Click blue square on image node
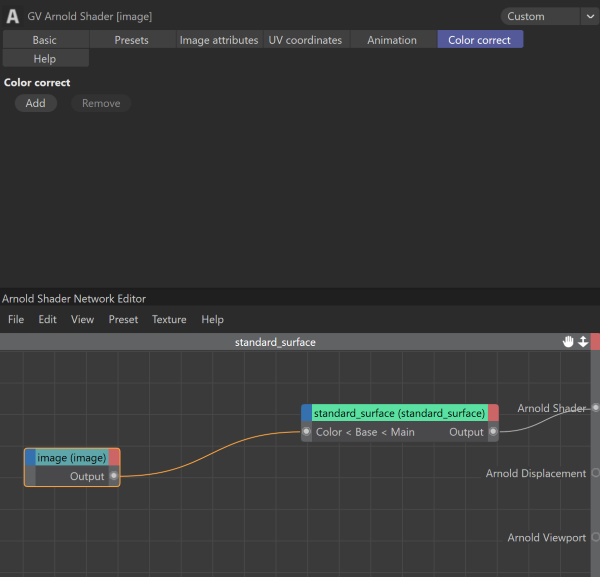Image resolution: width=600 pixels, height=577 pixels. (x=30, y=458)
